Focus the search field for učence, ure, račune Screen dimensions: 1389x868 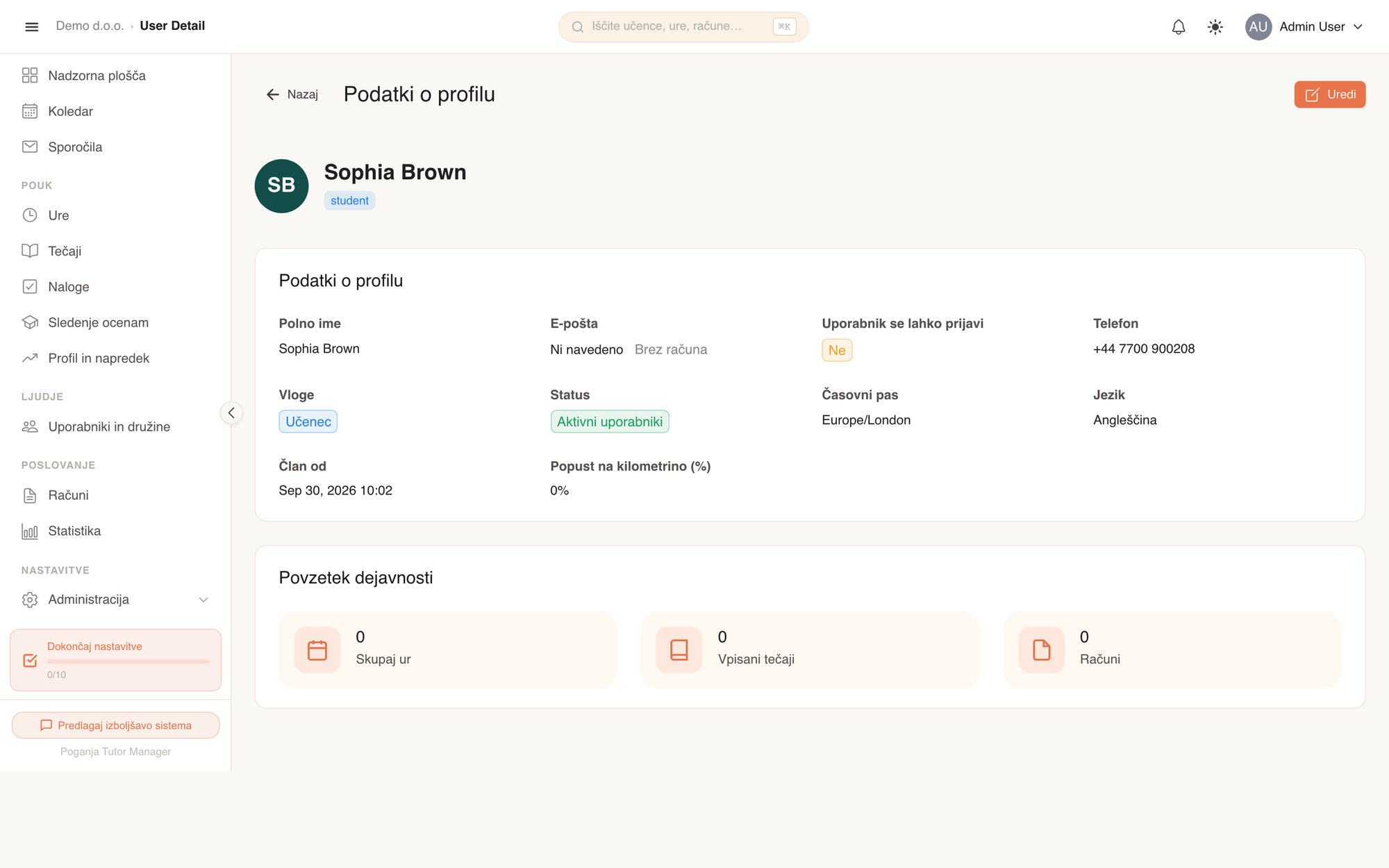pos(683,26)
